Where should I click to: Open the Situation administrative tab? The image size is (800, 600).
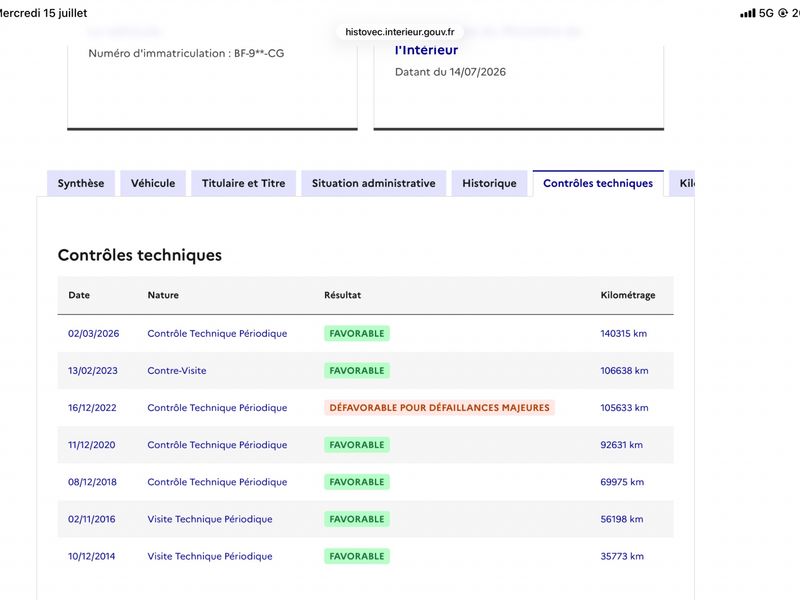tap(373, 183)
